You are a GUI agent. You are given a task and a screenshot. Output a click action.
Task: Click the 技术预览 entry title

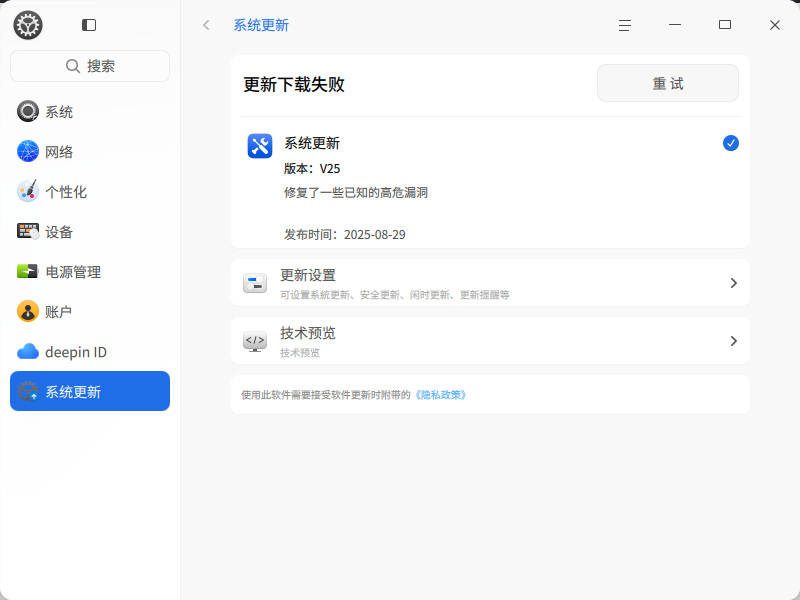pos(308,333)
